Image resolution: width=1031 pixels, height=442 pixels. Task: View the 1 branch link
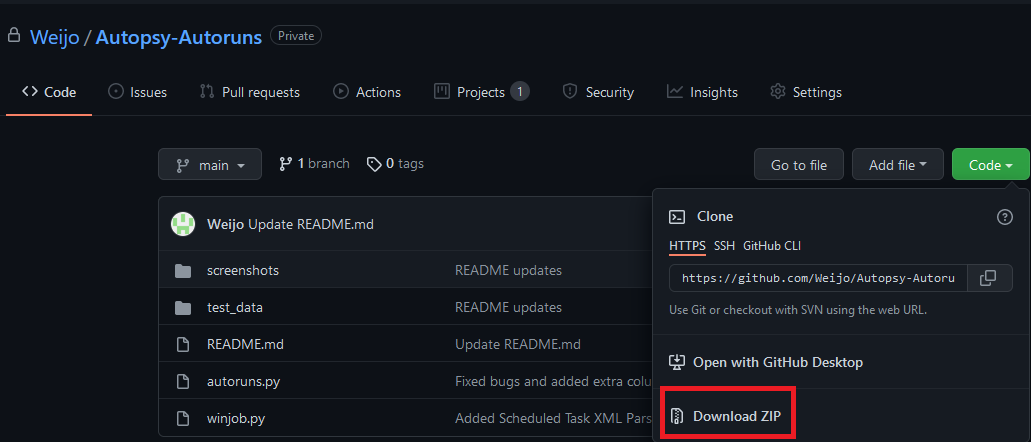click(x=314, y=164)
